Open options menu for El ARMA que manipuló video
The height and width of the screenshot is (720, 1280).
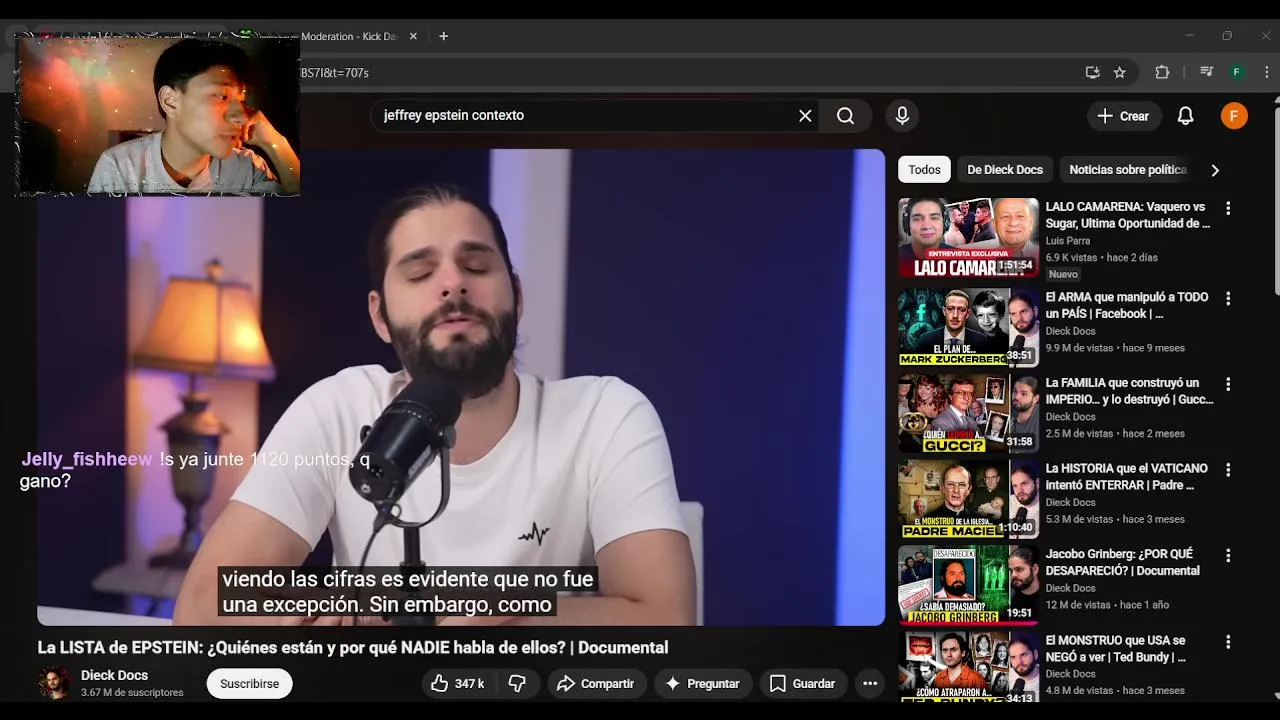1228,299
